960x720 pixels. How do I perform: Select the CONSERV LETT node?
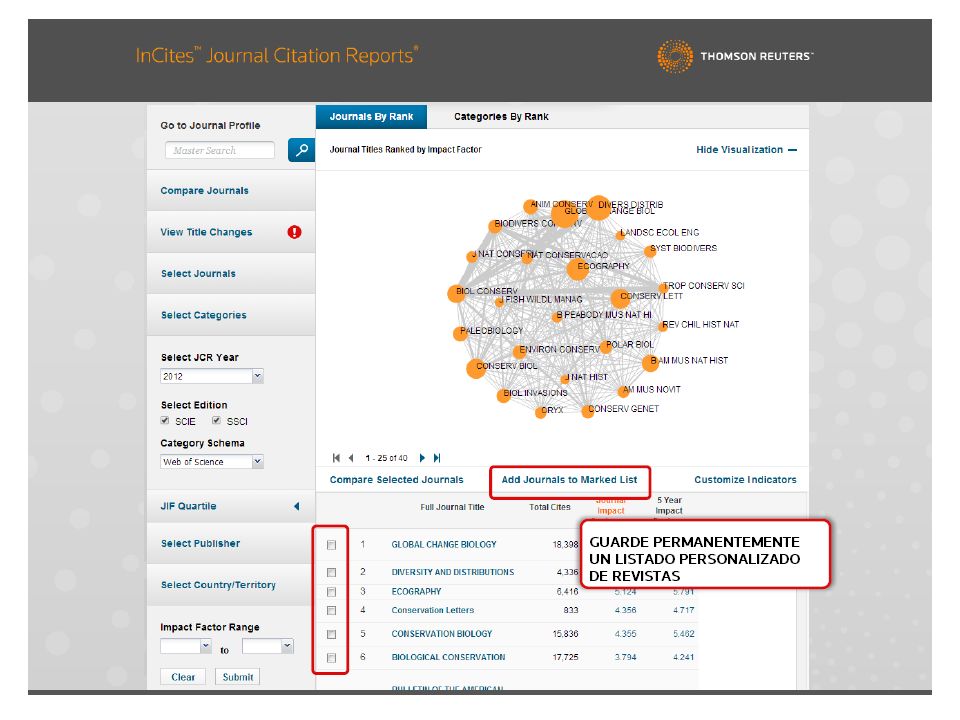pos(620,298)
